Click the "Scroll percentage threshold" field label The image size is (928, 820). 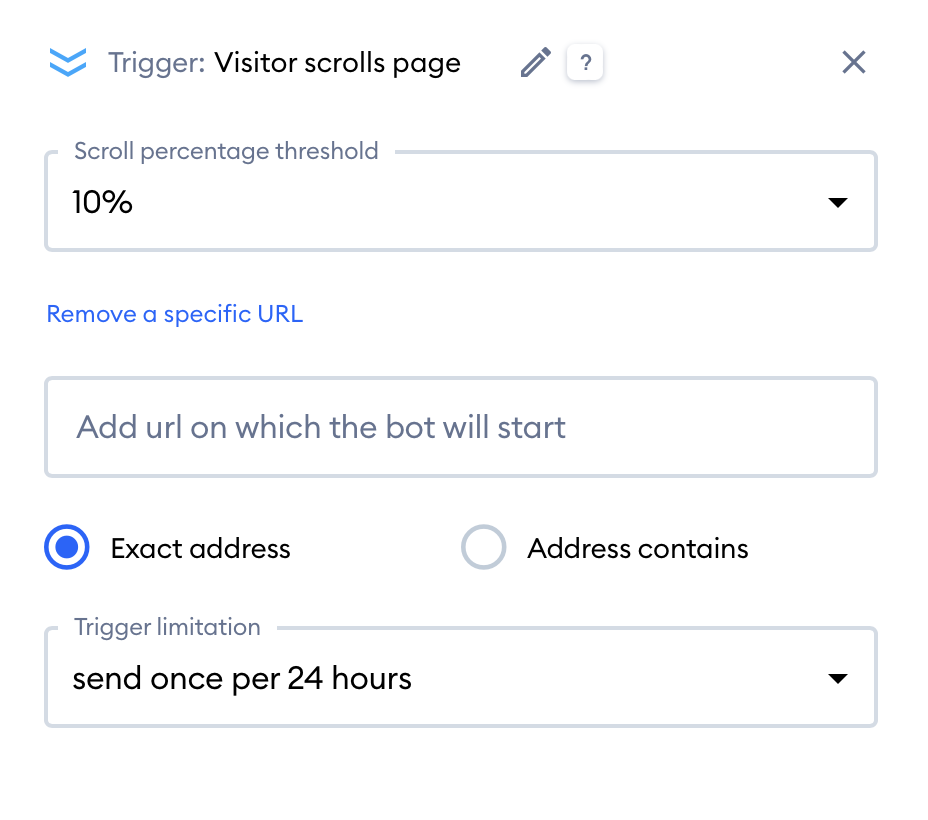tap(226, 152)
